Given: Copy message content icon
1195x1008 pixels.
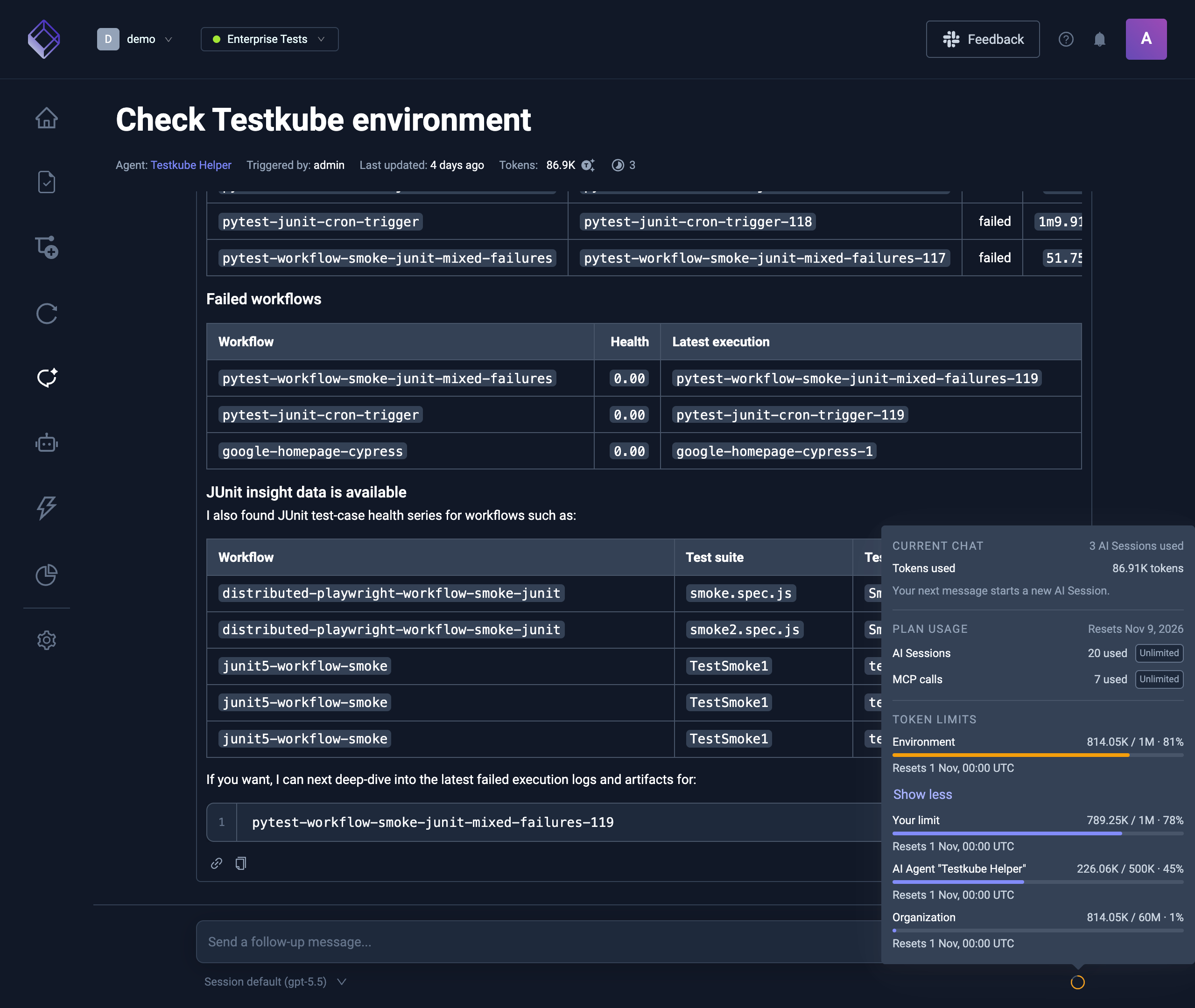Looking at the screenshot, I should pyautogui.click(x=241, y=863).
